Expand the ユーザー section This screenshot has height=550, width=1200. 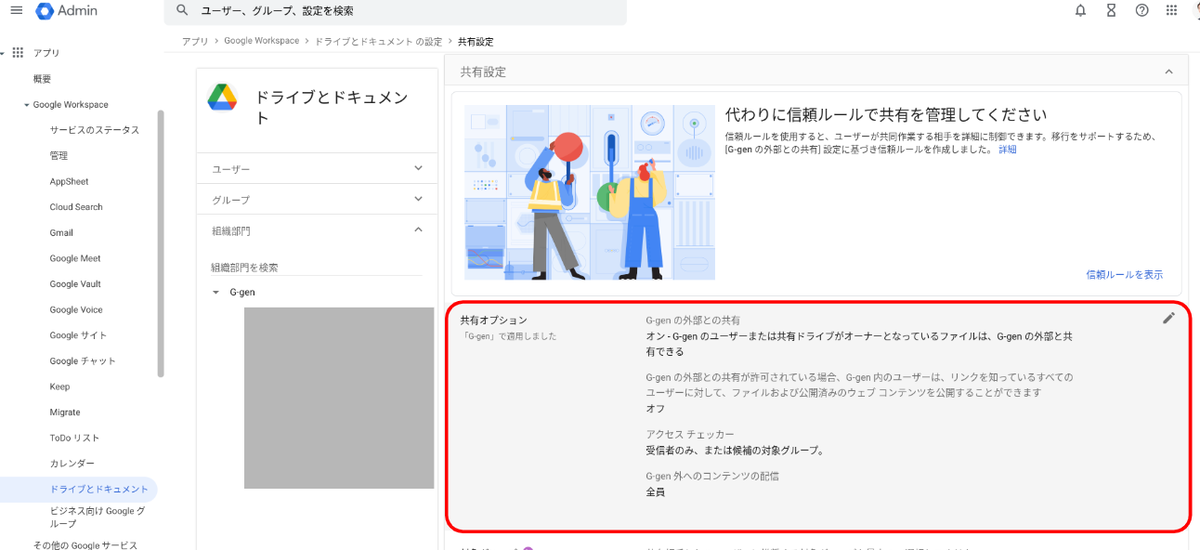pyautogui.click(x=316, y=169)
